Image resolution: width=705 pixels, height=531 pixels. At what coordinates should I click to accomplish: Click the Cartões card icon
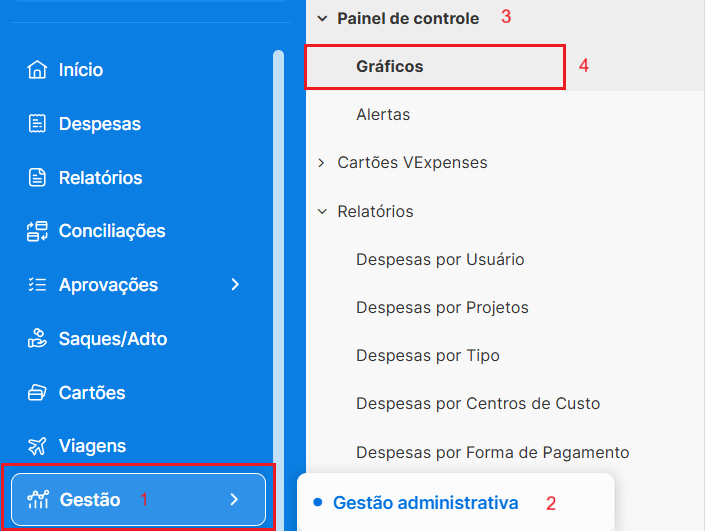click(38, 393)
